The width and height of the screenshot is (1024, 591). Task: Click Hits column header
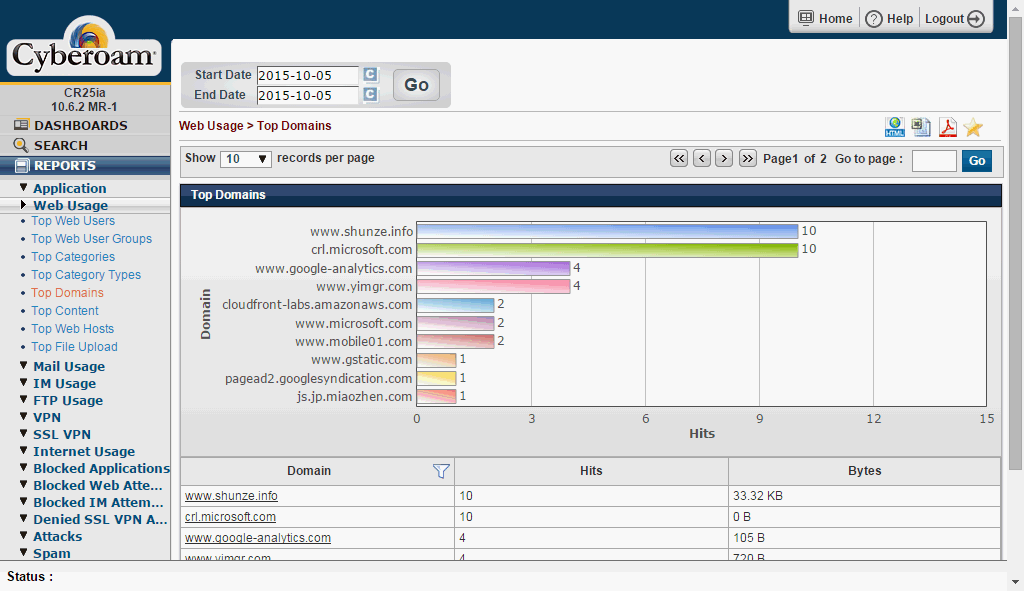(x=591, y=471)
